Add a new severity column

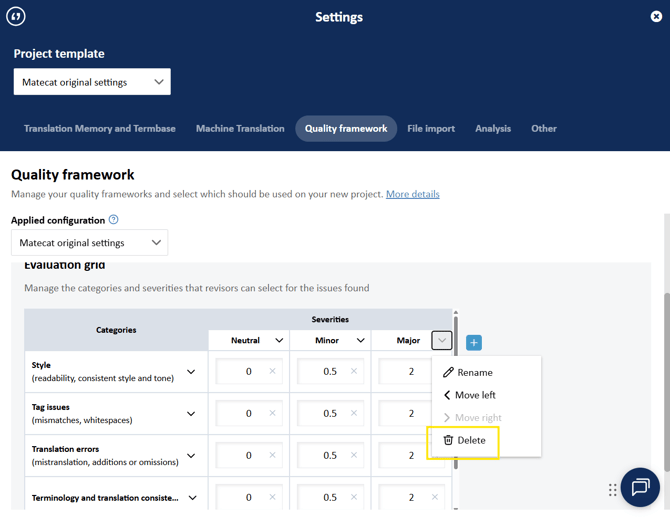pos(474,342)
